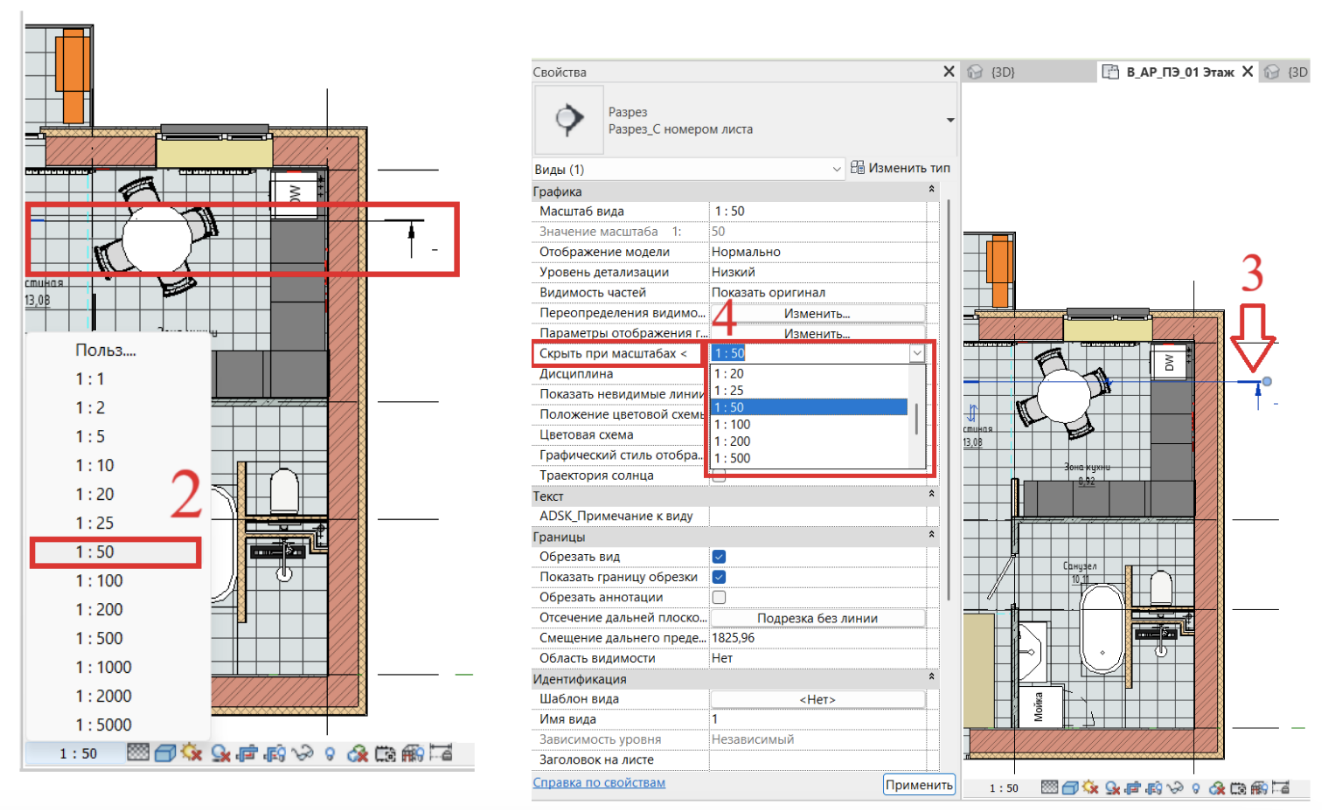1322x810 pixels.
Task: Click Crop View icon in left view bar
Action: 247,753
